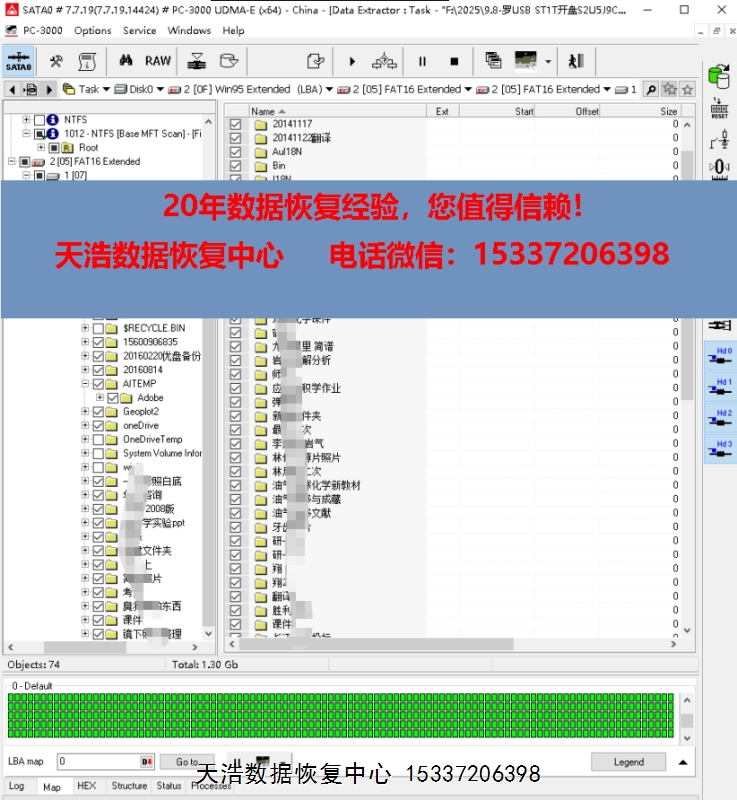737x800 pixels.
Task: Toggle checkbox for folder 20141117
Action: (236, 124)
